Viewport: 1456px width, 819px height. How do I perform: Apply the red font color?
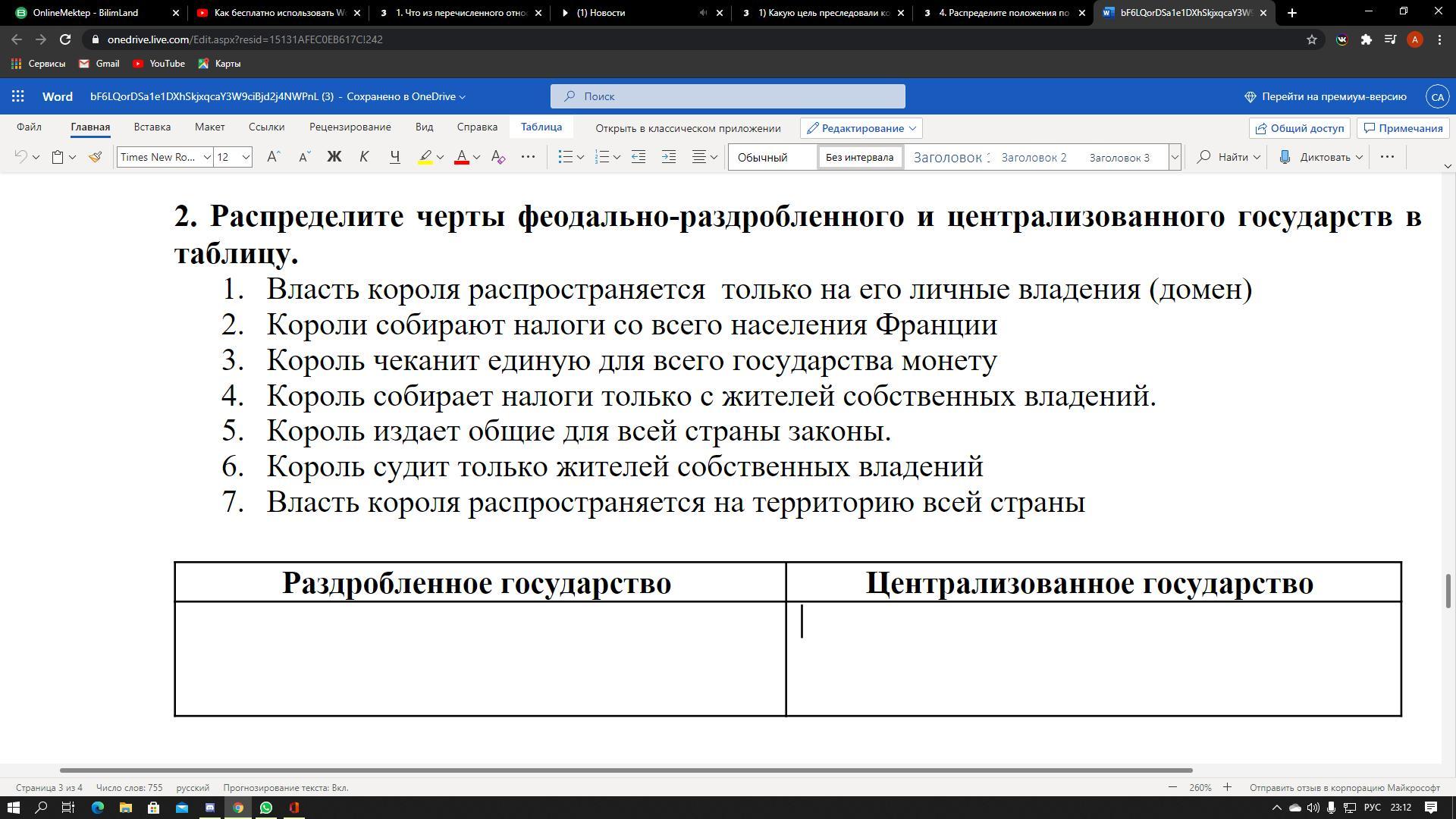click(461, 157)
